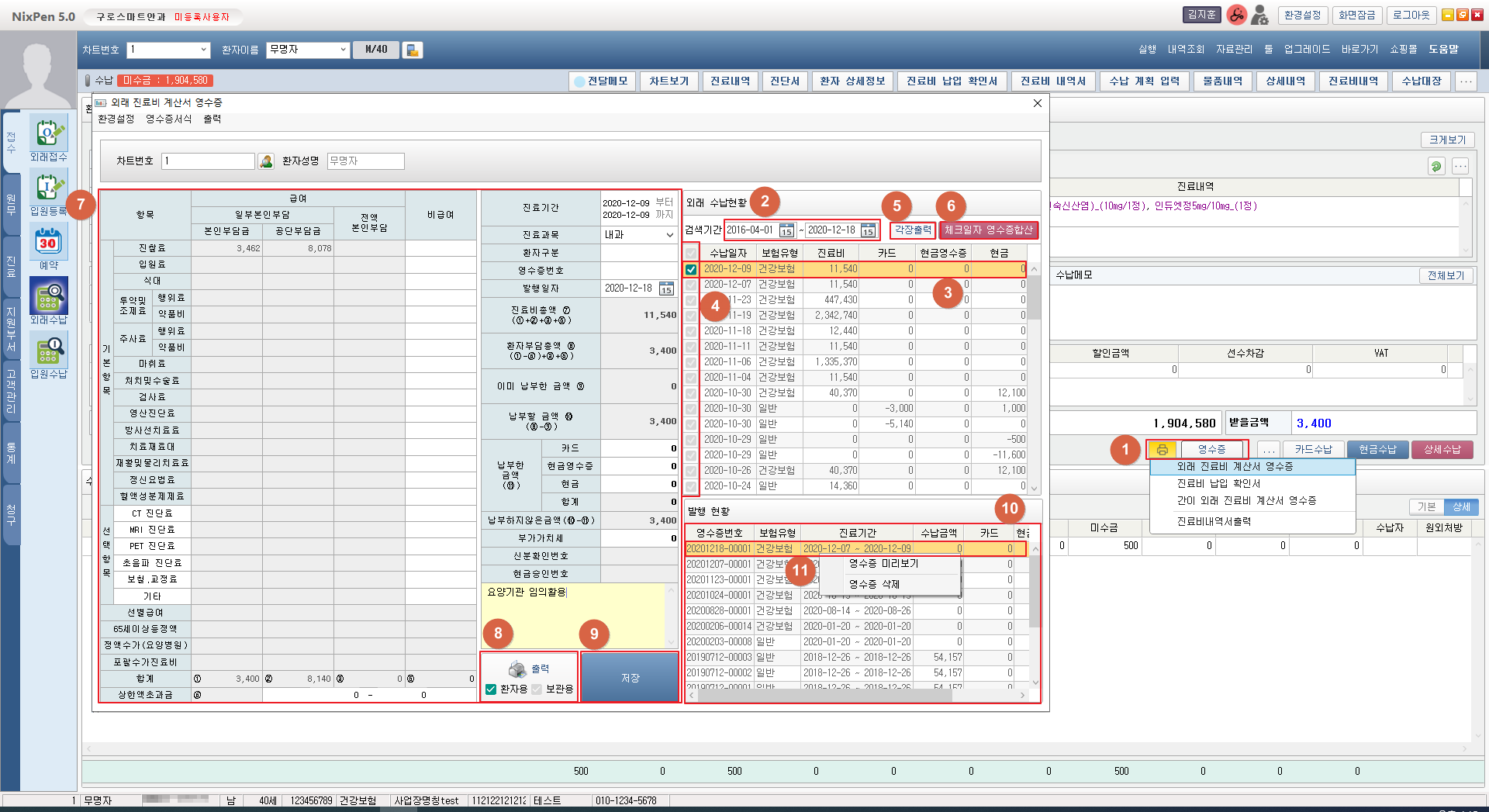Expand the top 차트번호 dropdown
Screen dimensions: 1489x812
204,50
